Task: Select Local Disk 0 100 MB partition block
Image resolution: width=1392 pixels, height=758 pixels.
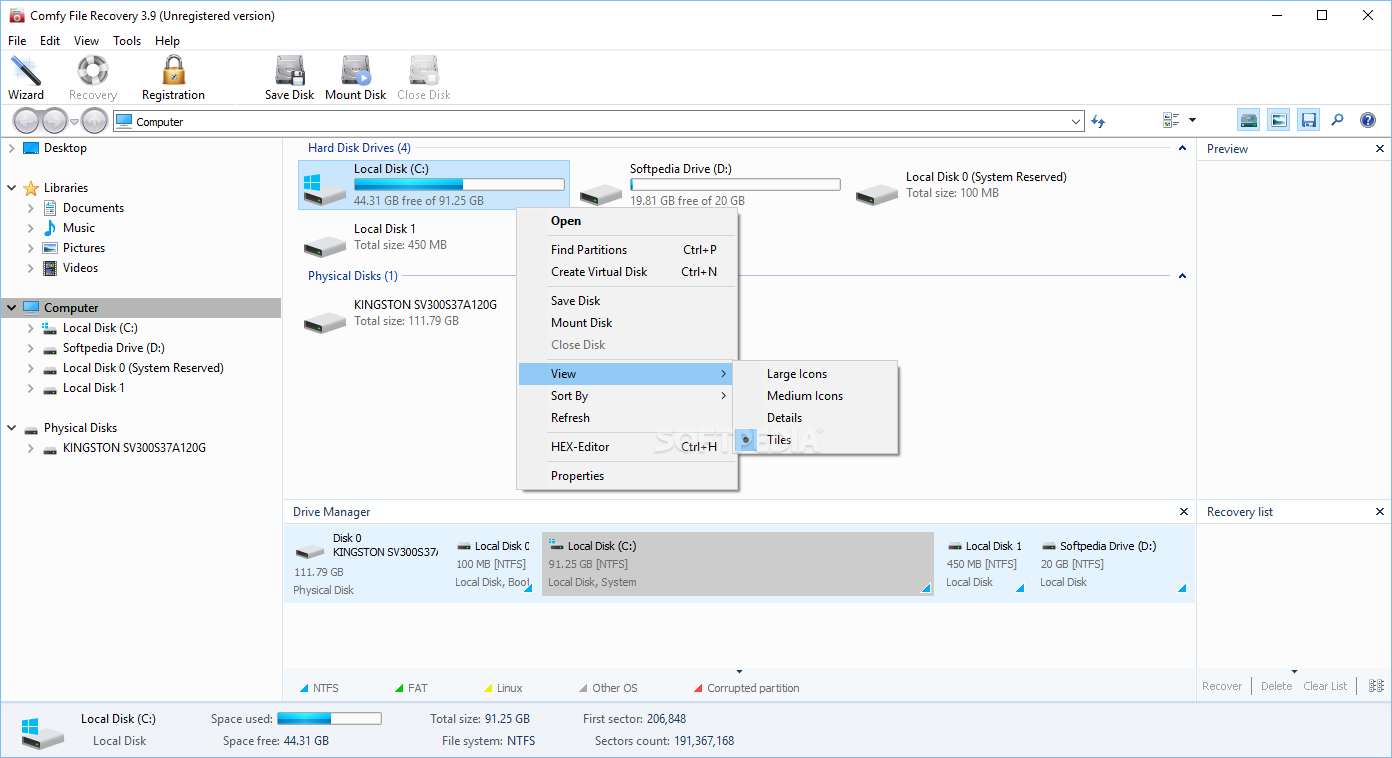Action: tap(493, 564)
